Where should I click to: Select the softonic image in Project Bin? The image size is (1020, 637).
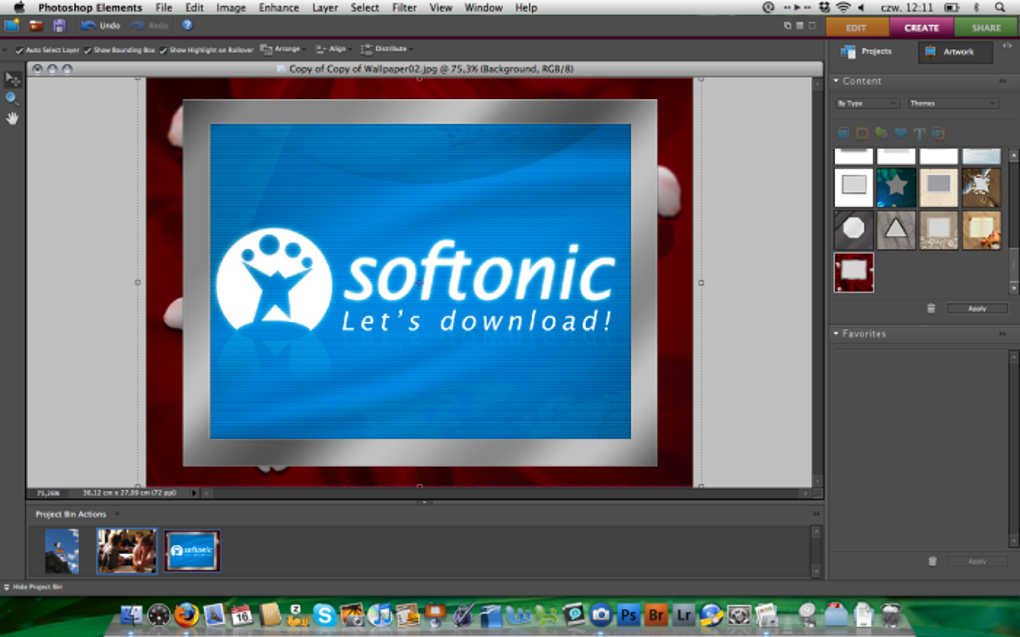click(x=192, y=551)
